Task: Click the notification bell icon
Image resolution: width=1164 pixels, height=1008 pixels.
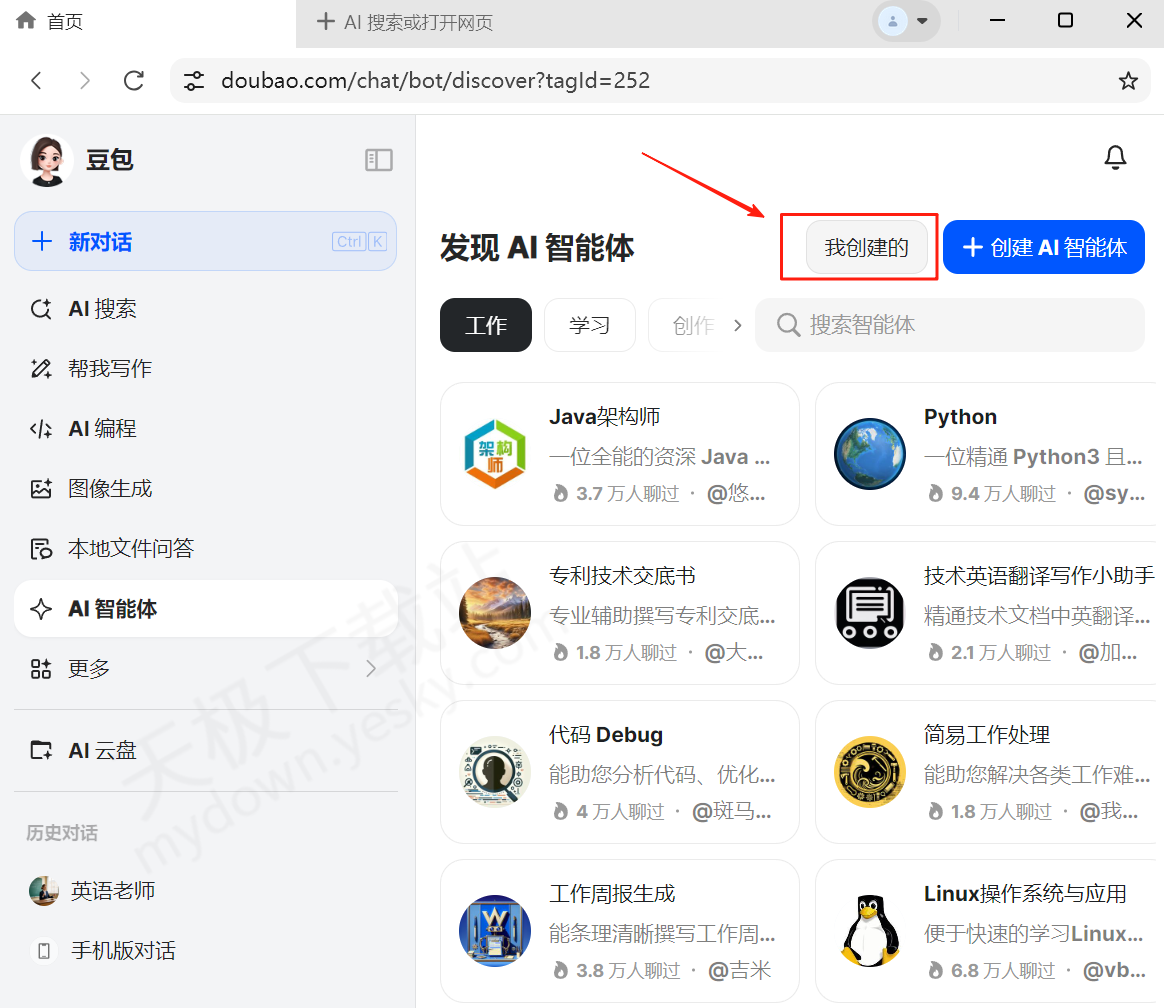Action: click(x=1115, y=157)
